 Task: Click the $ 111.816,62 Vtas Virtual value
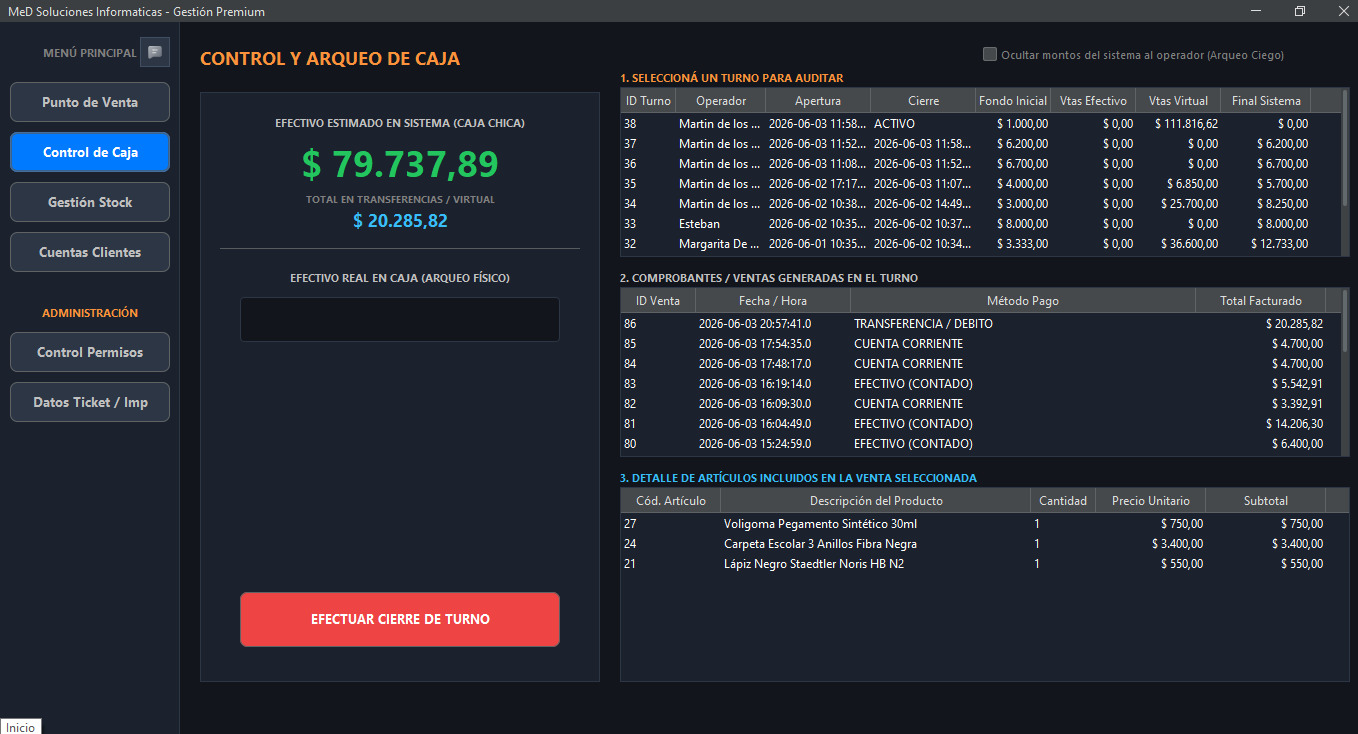click(x=1185, y=124)
